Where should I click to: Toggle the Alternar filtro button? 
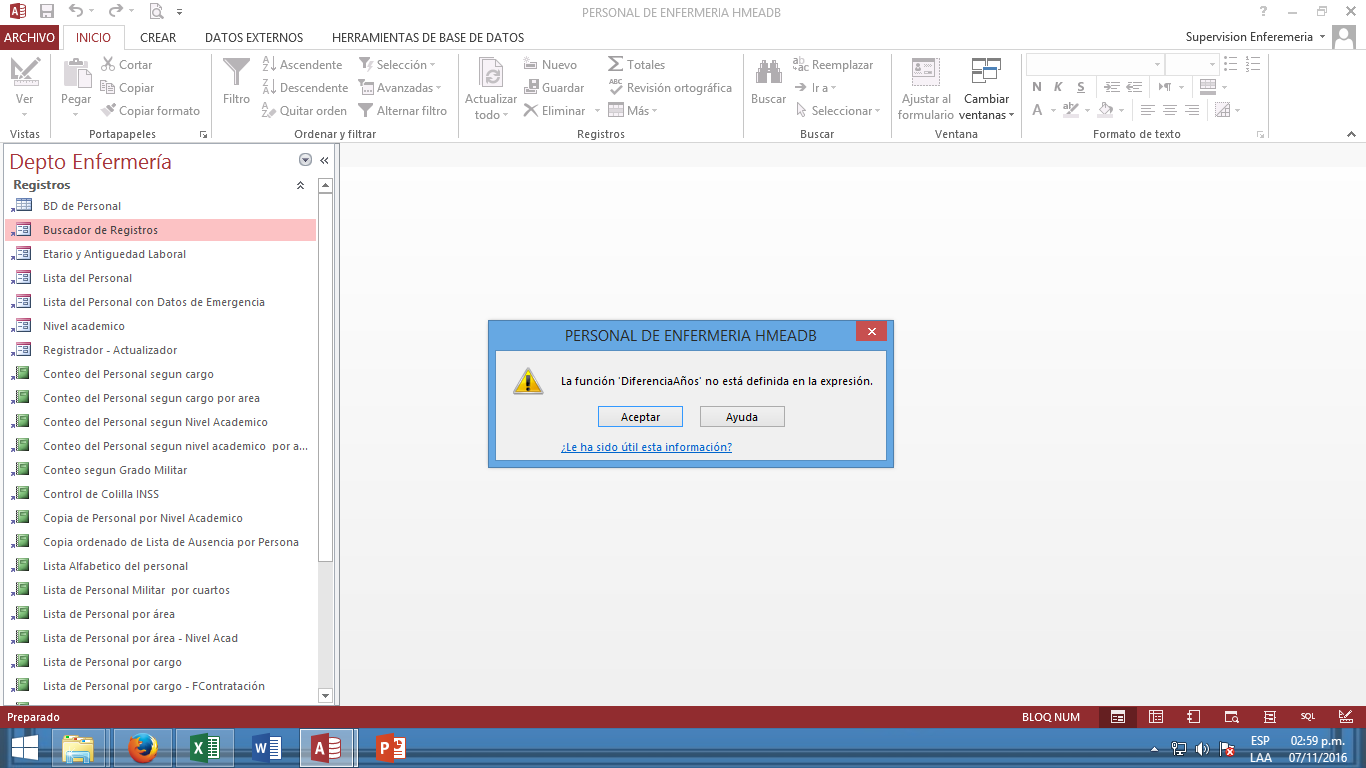(402, 111)
